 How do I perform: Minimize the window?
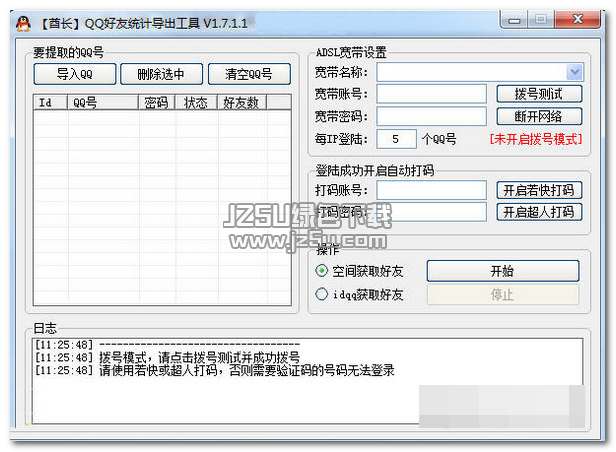coord(514,20)
